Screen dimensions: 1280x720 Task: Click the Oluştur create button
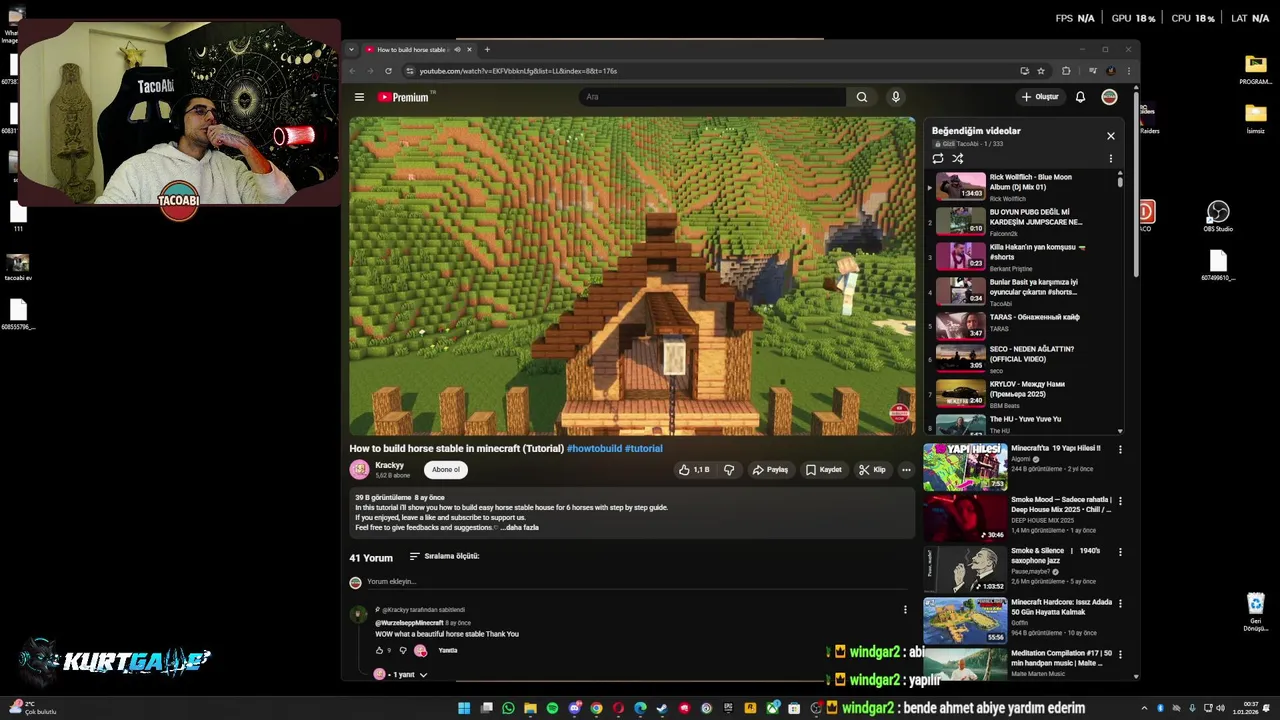pos(1040,97)
